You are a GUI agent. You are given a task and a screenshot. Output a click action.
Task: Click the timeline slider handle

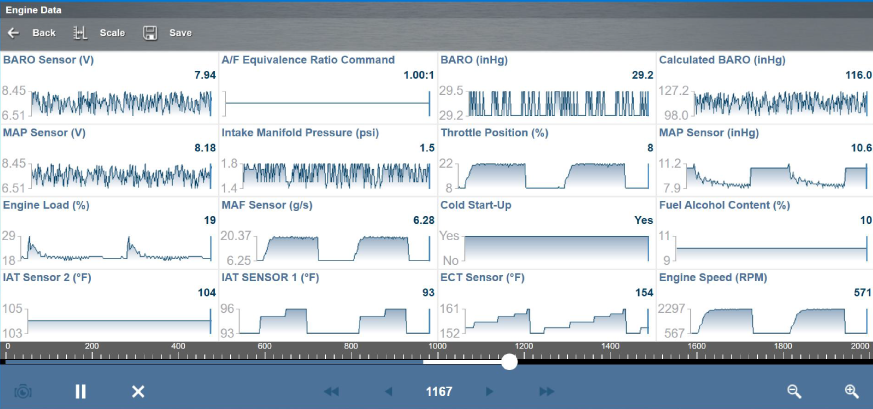(509, 362)
